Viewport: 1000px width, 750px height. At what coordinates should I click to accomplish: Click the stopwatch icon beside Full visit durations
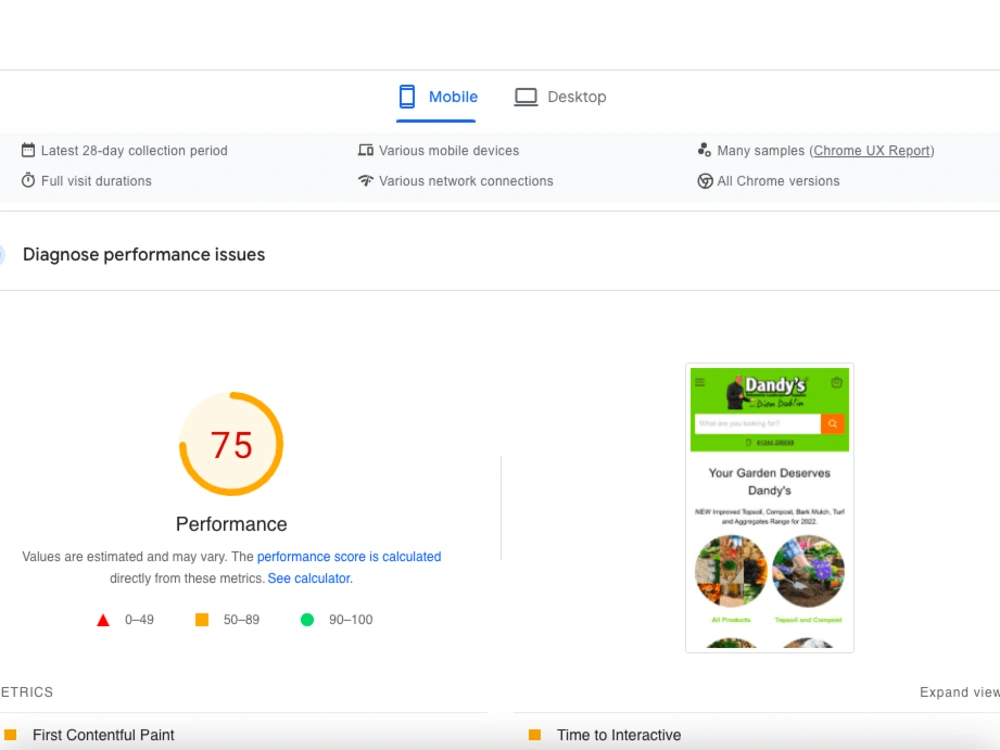click(28, 180)
